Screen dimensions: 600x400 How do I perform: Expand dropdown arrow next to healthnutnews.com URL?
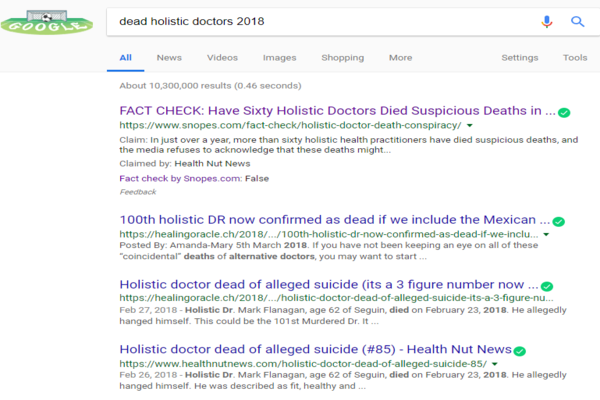click(x=494, y=364)
